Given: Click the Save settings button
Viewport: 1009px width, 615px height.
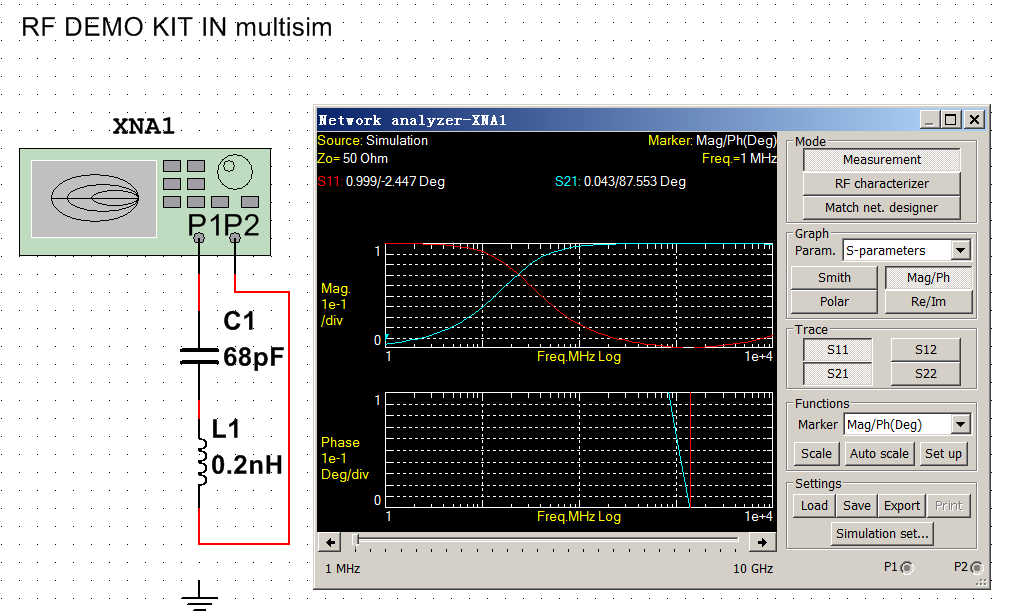Looking at the screenshot, I should (x=857, y=506).
